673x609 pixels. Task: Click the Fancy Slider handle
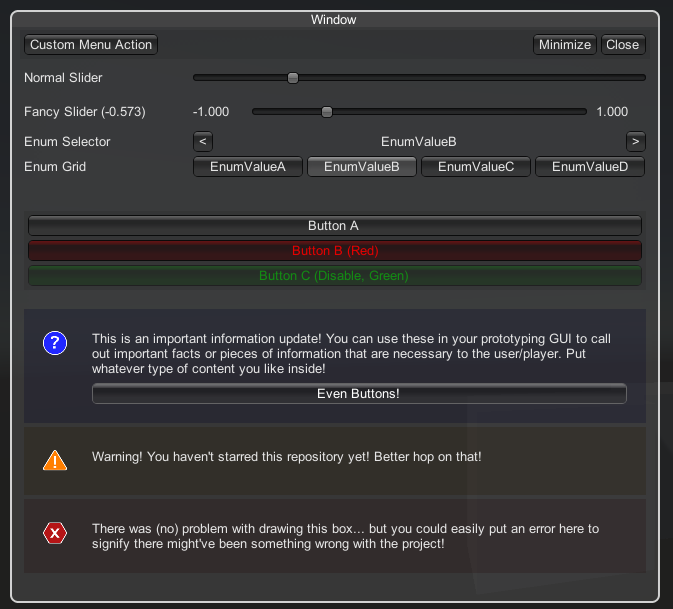tap(327, 112)
